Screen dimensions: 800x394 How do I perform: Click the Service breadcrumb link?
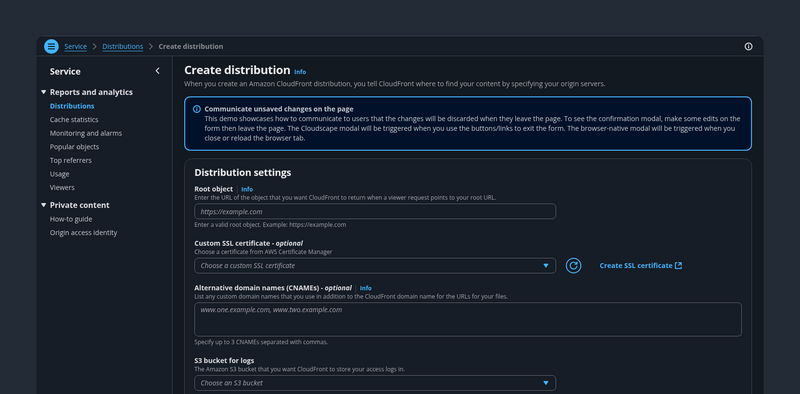76,46
